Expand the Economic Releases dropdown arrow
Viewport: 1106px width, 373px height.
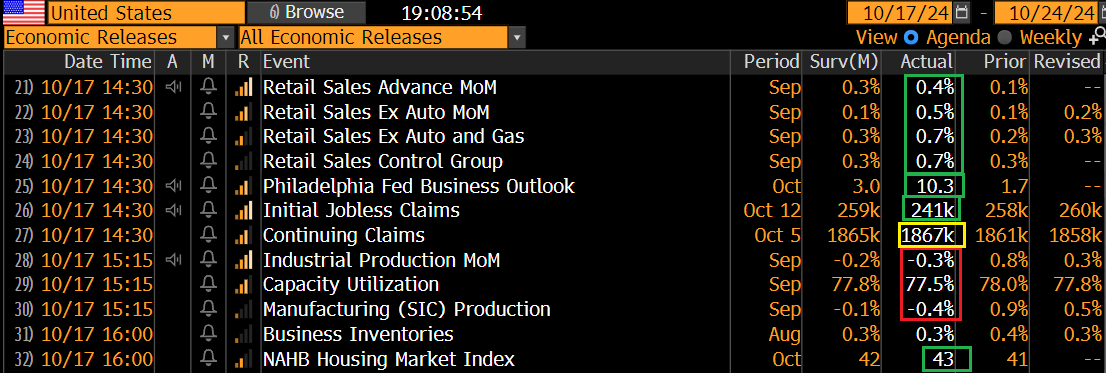pos(226,37)
